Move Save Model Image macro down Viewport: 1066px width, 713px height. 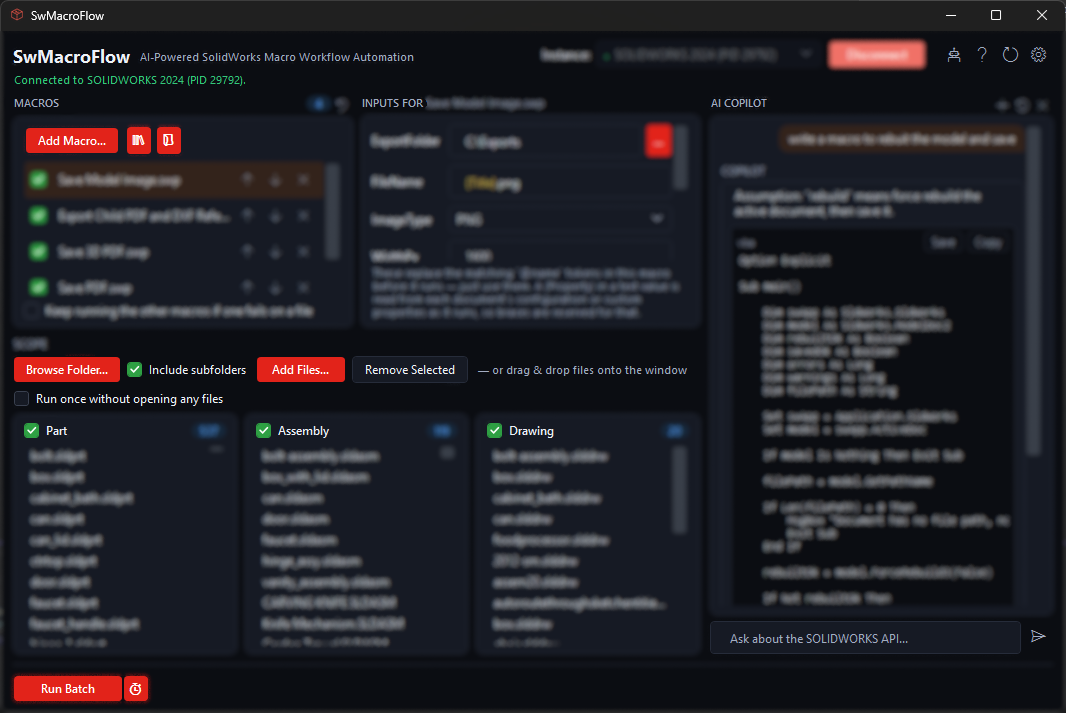(275, 179)
